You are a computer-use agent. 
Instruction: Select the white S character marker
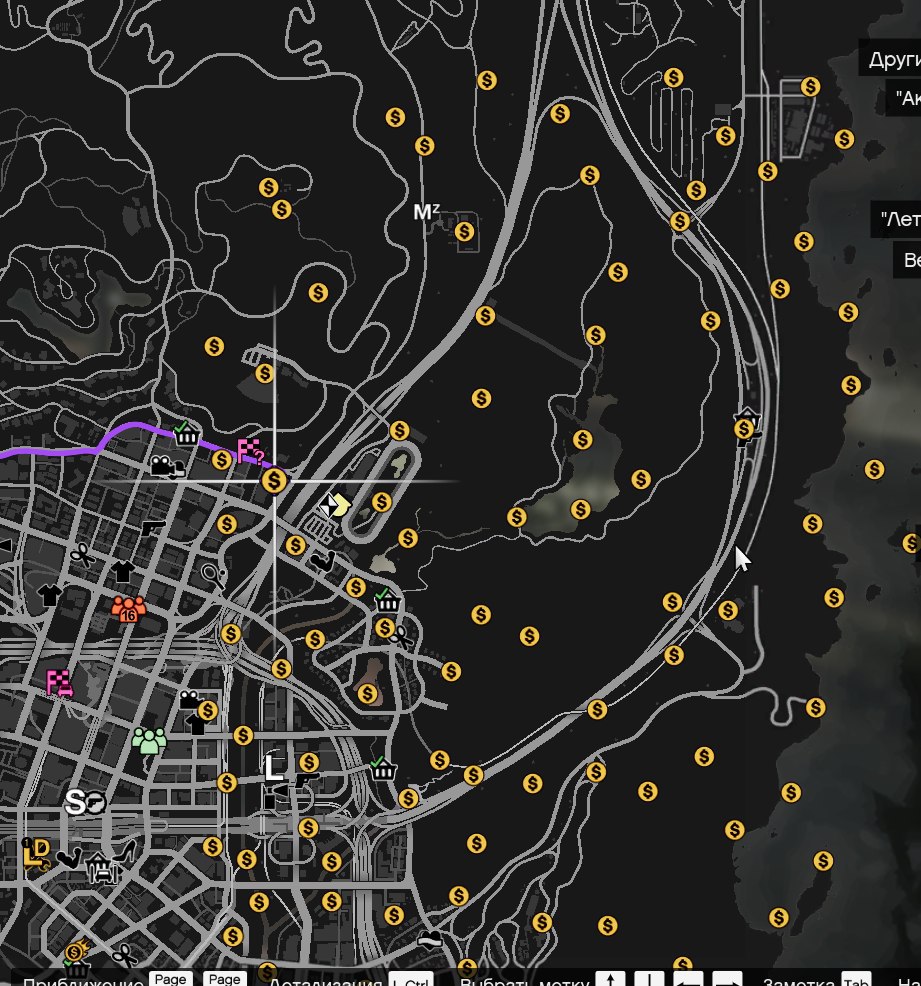pos(75,802)
